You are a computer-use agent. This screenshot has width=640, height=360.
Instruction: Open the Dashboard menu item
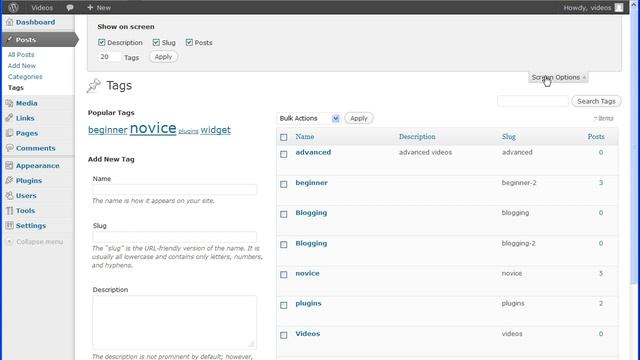coord(35,22)
